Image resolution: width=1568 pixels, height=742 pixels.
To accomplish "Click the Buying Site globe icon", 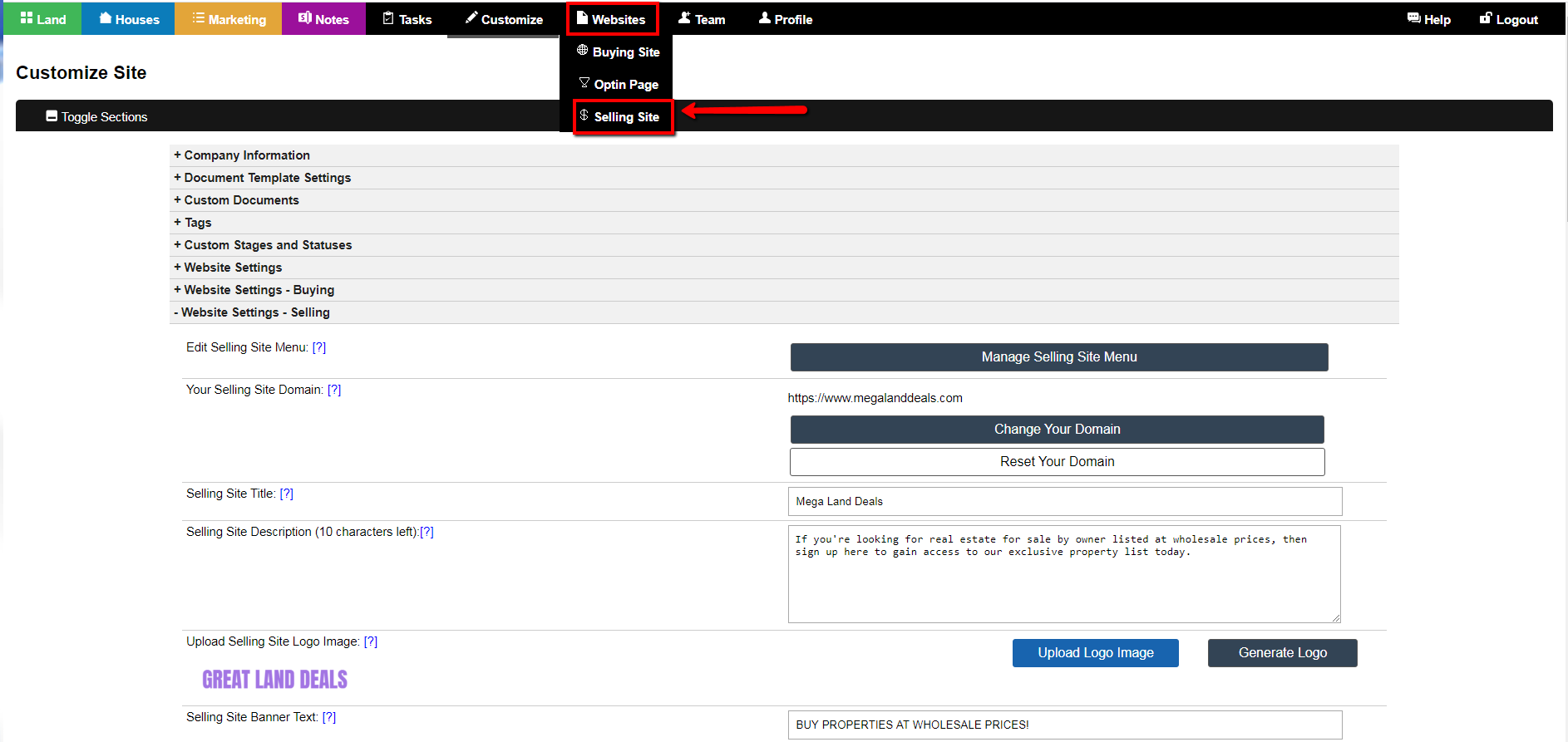I will tap(582, 50).
